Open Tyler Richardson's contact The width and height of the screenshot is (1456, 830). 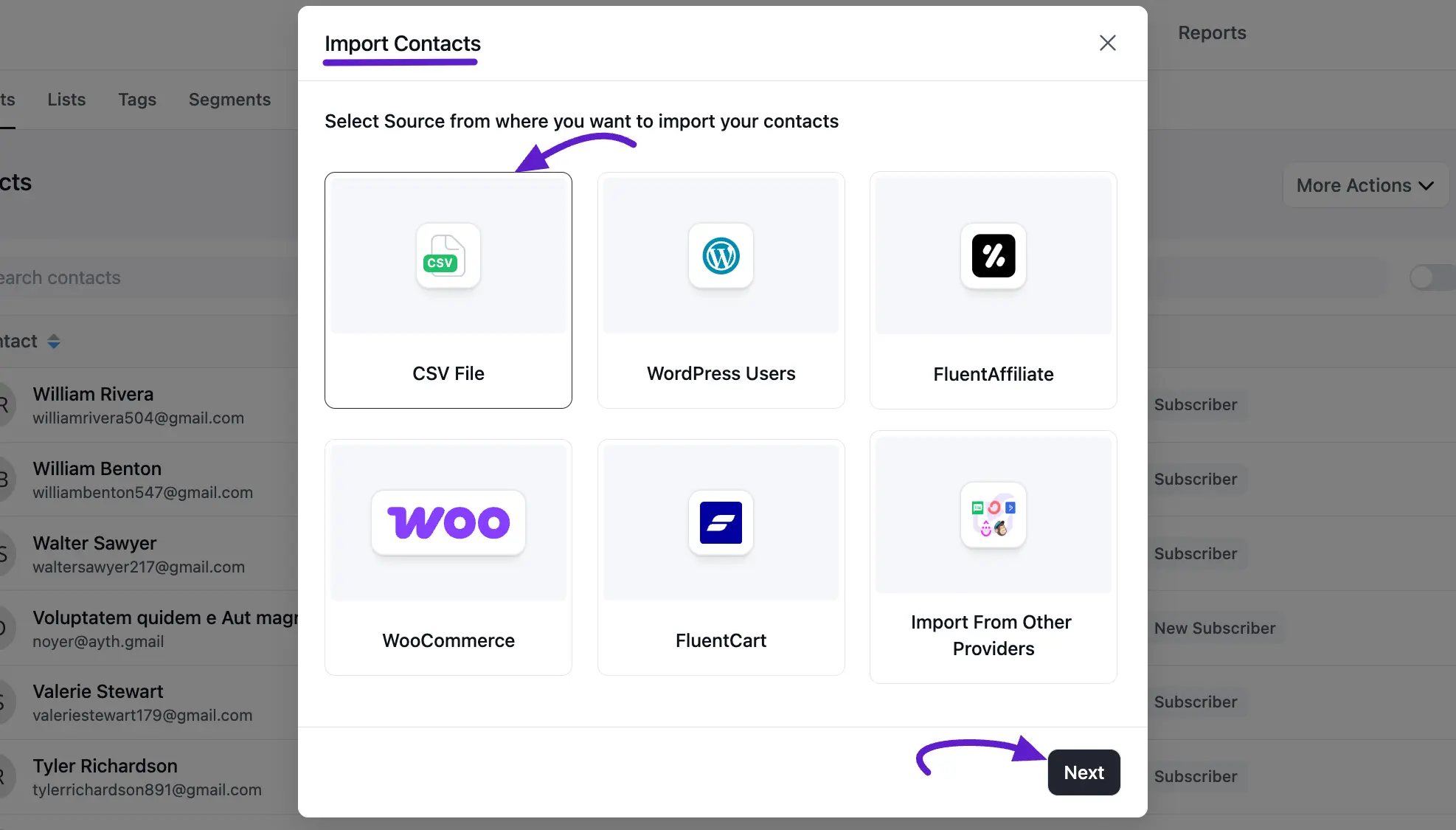105,766
